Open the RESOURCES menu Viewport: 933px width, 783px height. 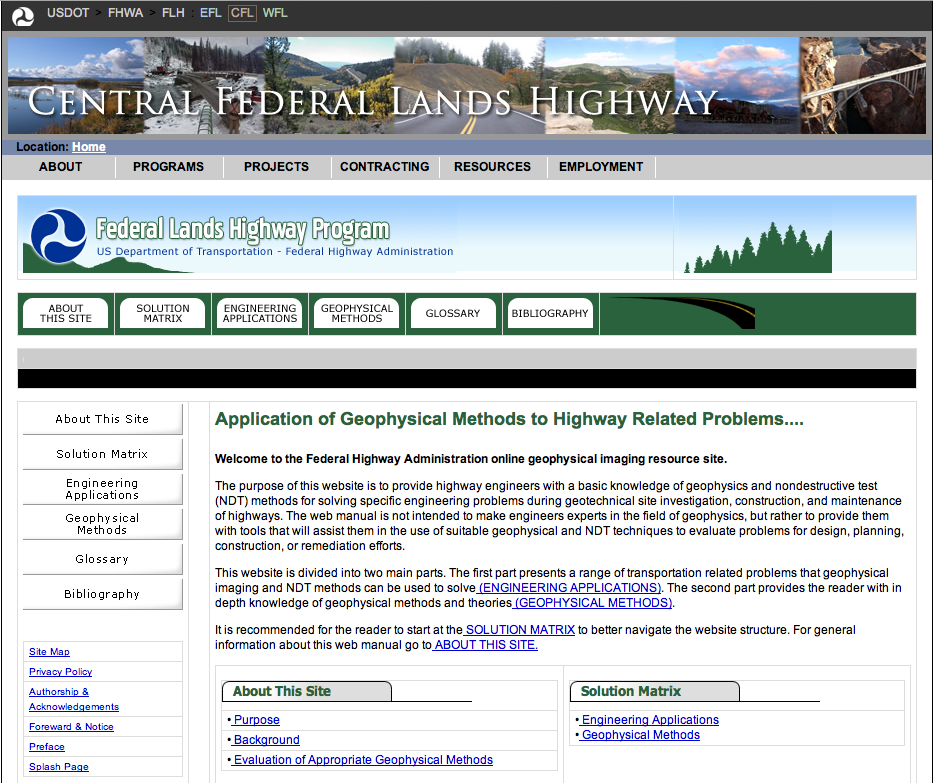point(493,167)
